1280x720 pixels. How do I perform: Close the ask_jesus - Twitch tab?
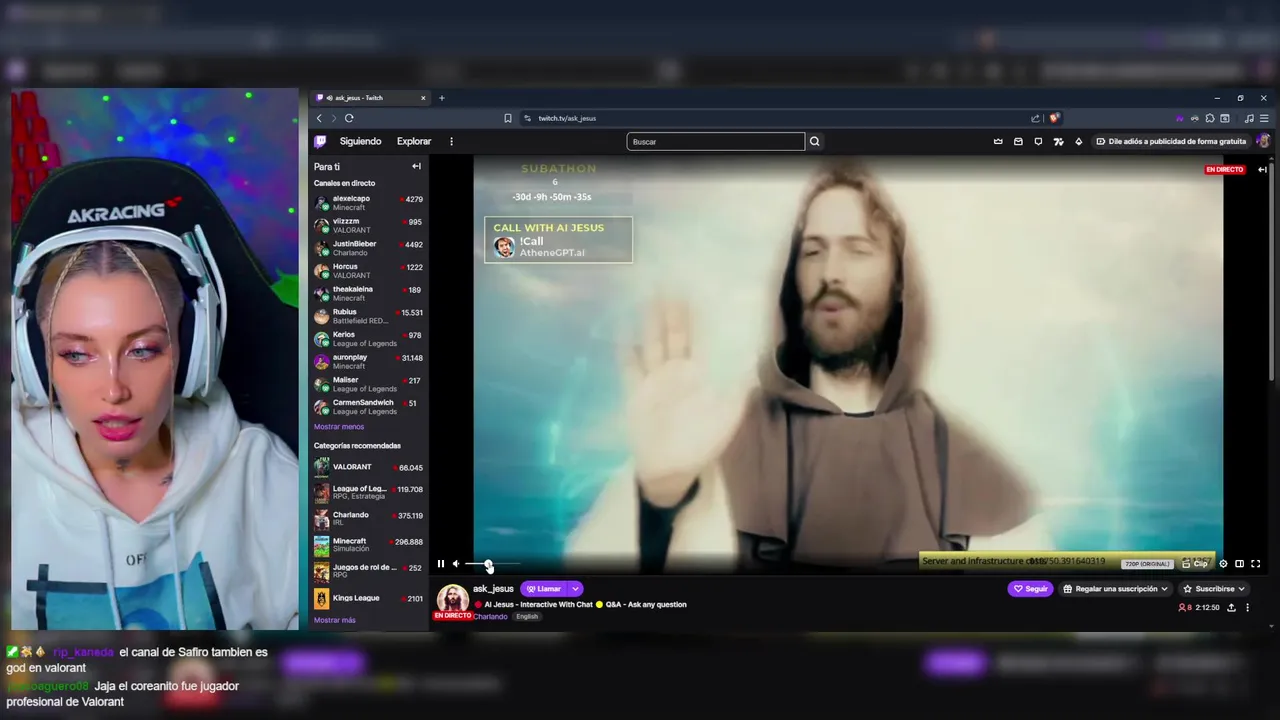tap(423, 98)
